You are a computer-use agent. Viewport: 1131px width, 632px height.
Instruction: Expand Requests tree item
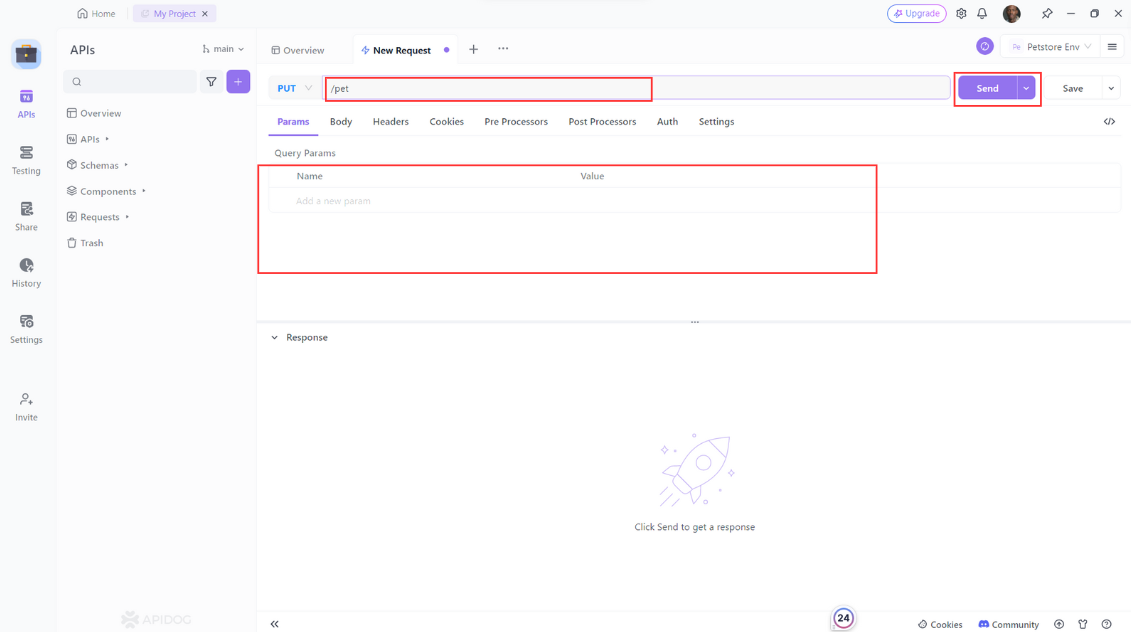pos(127,217)
